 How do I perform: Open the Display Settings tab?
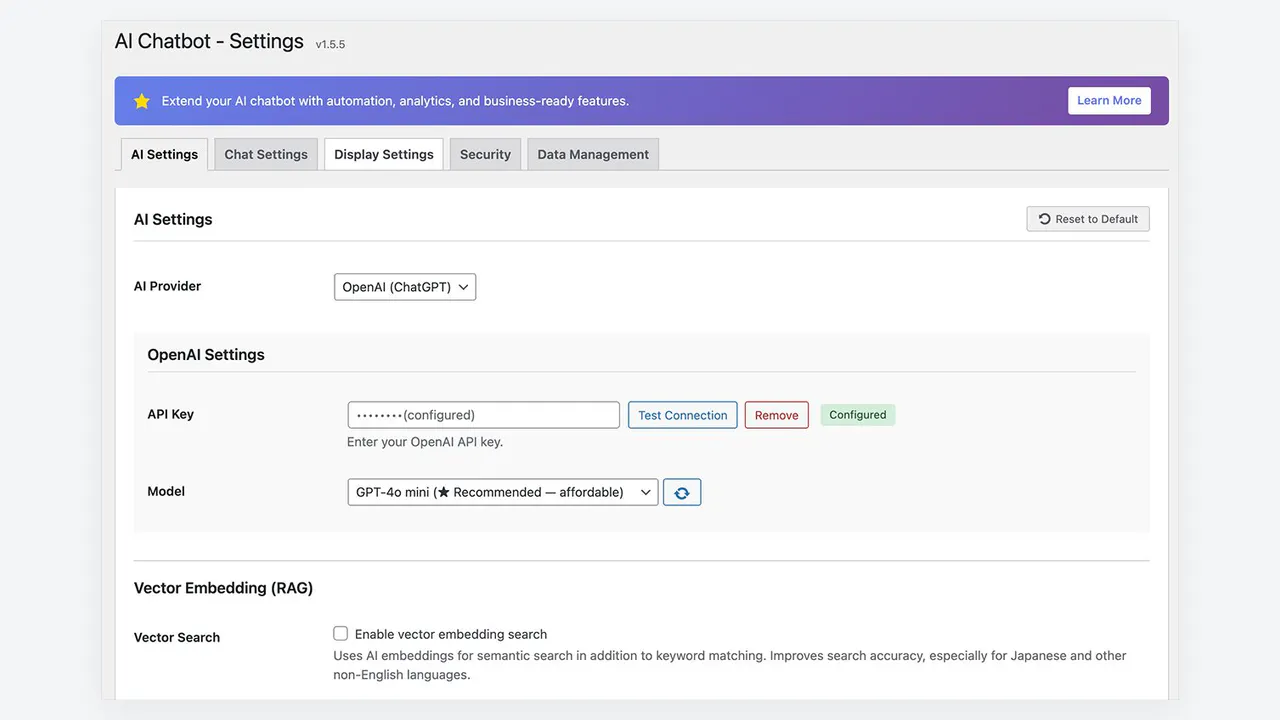tap(384, 154)
